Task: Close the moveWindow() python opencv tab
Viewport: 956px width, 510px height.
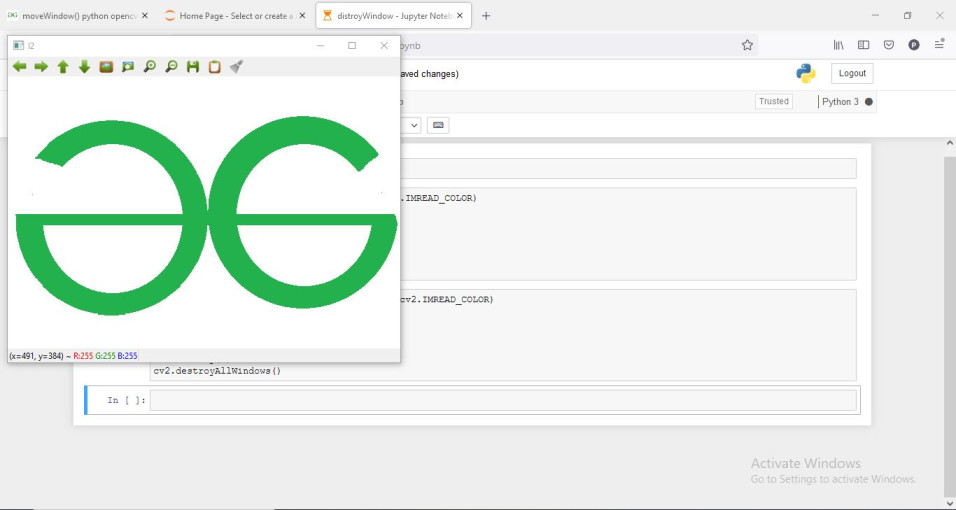Action: [x=144, y=16]
